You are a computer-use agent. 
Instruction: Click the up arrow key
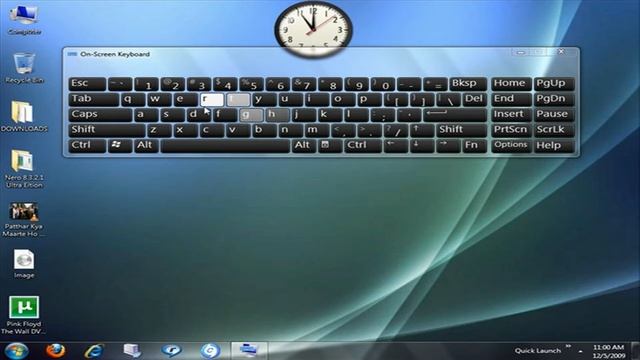(422, 130)
